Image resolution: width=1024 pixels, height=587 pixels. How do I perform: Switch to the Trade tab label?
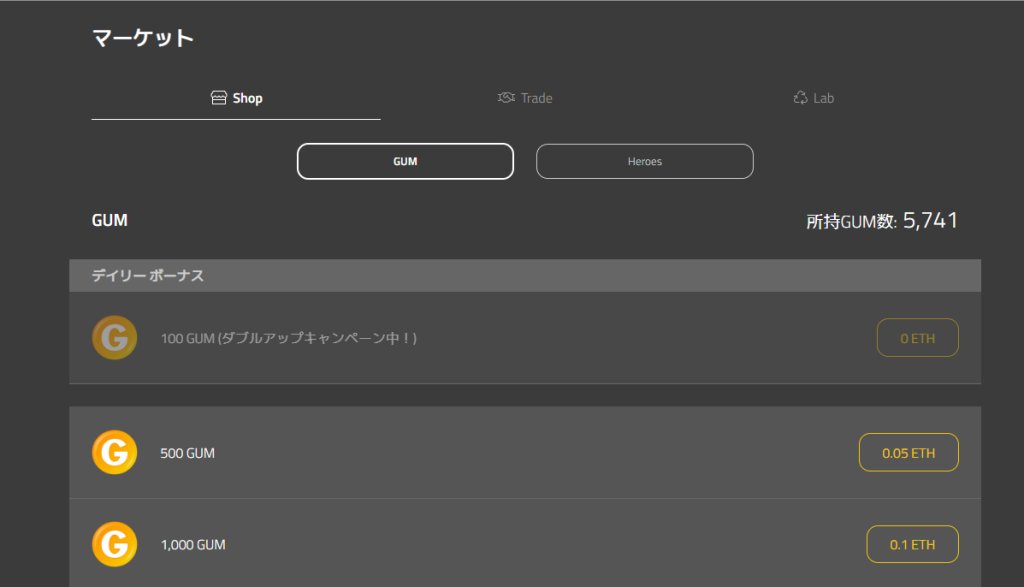point(536,98)
